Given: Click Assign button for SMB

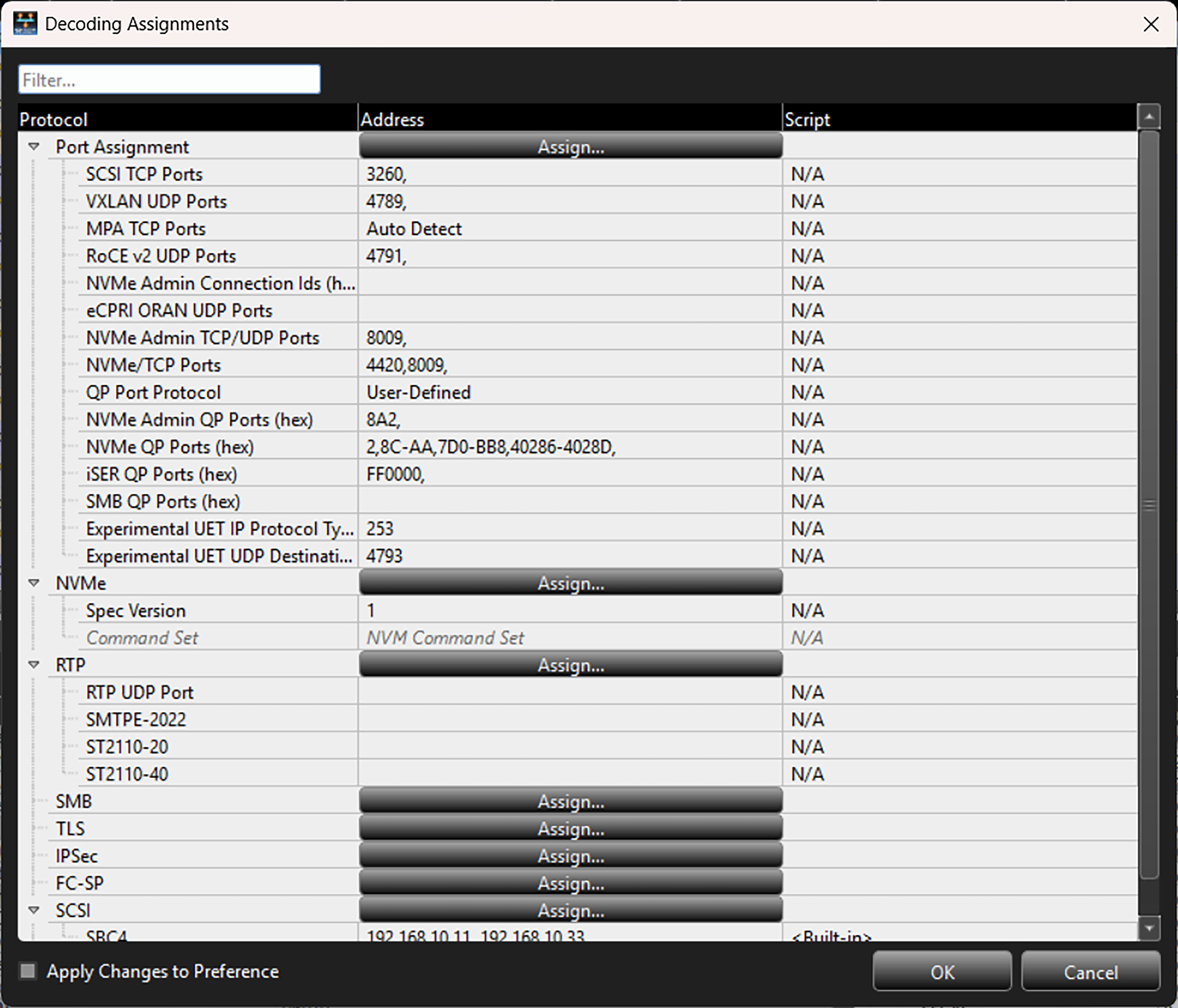Looking at the screenshot, I should click(571, 801).
